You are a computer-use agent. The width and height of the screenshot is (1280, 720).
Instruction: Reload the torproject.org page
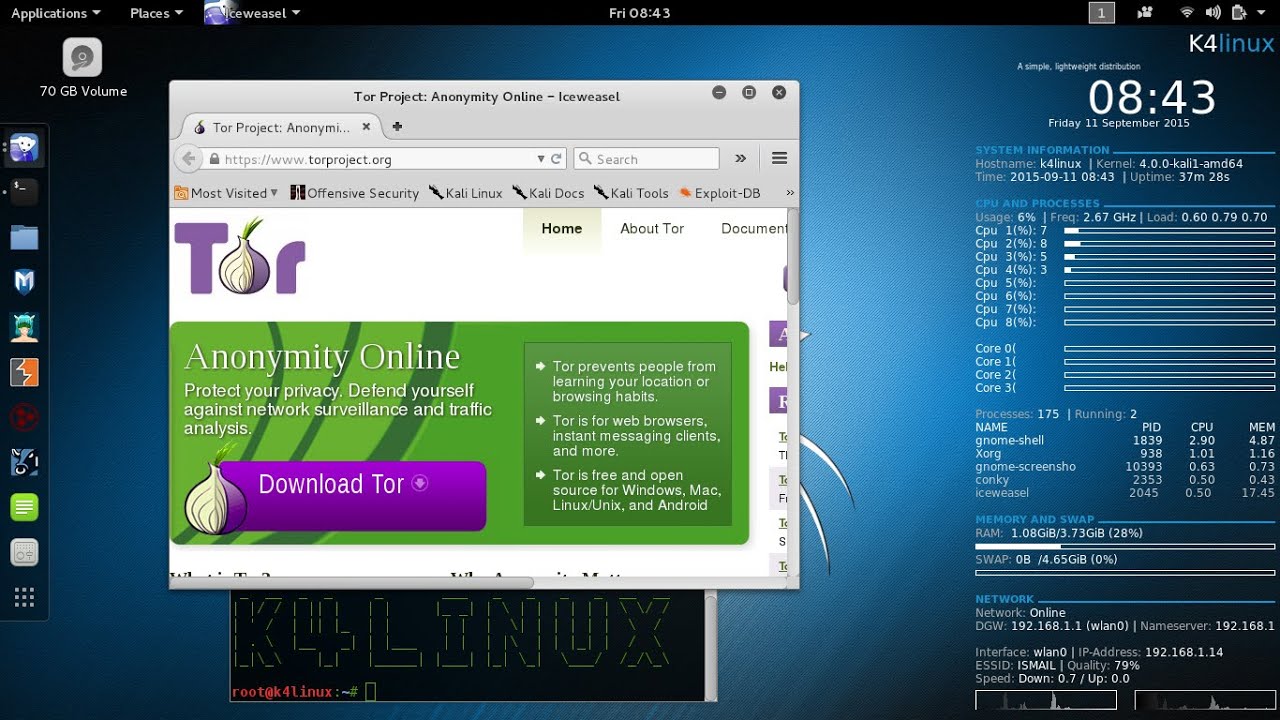(556, 159)
